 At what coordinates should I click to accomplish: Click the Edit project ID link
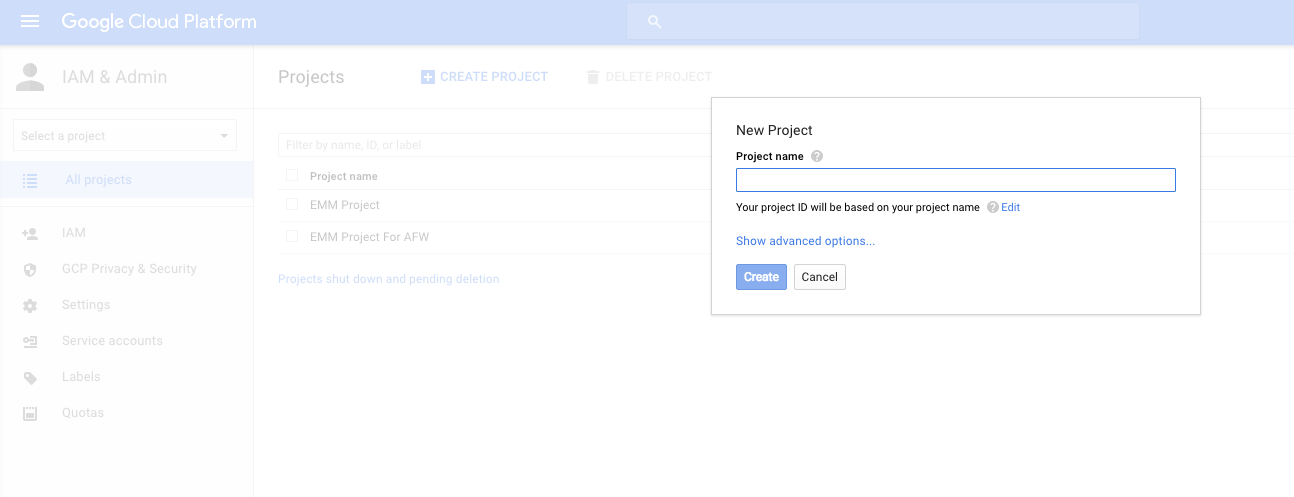click(x=1011, y=207)
